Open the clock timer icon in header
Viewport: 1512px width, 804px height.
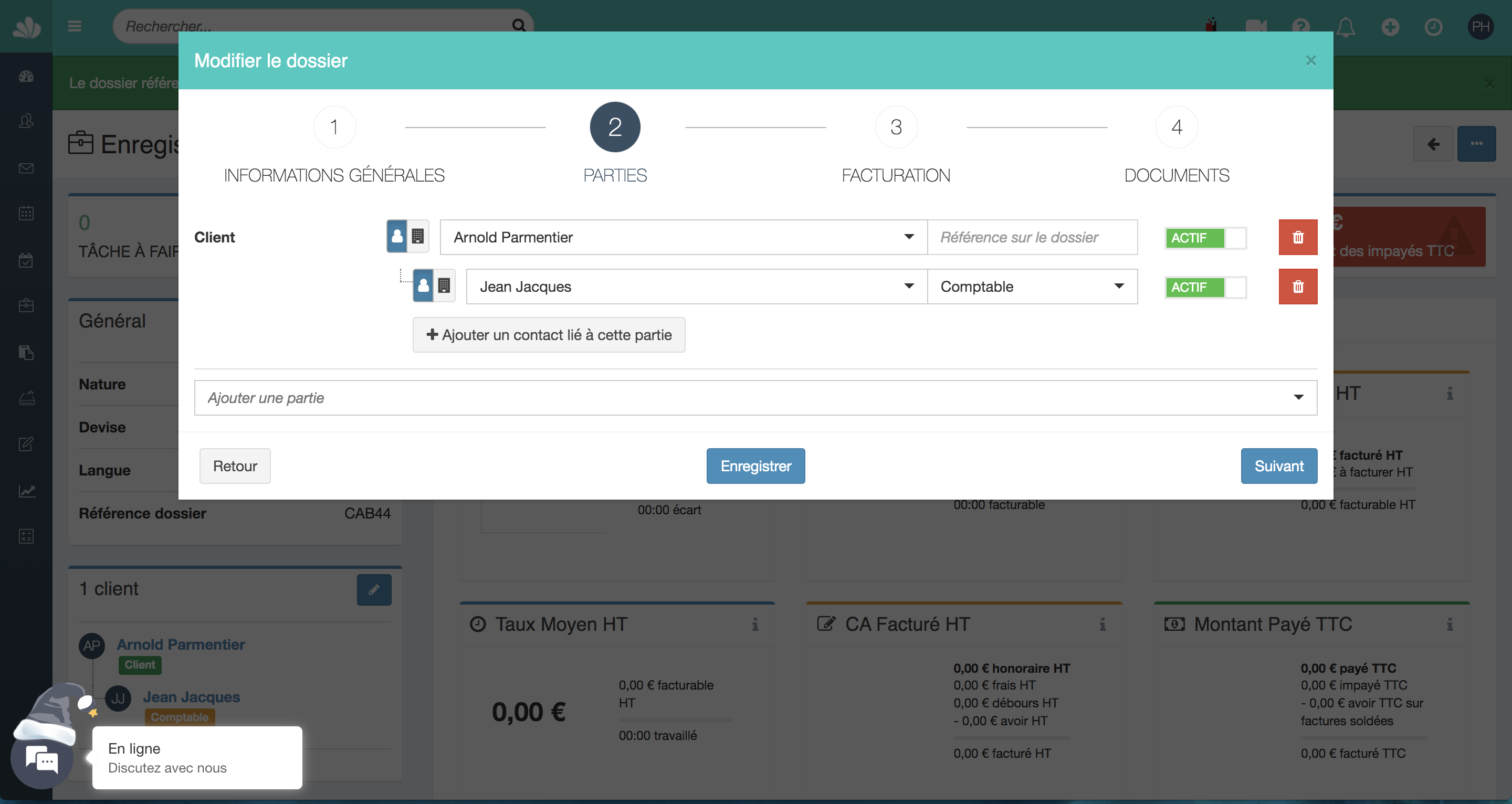tap(1434, 26)
